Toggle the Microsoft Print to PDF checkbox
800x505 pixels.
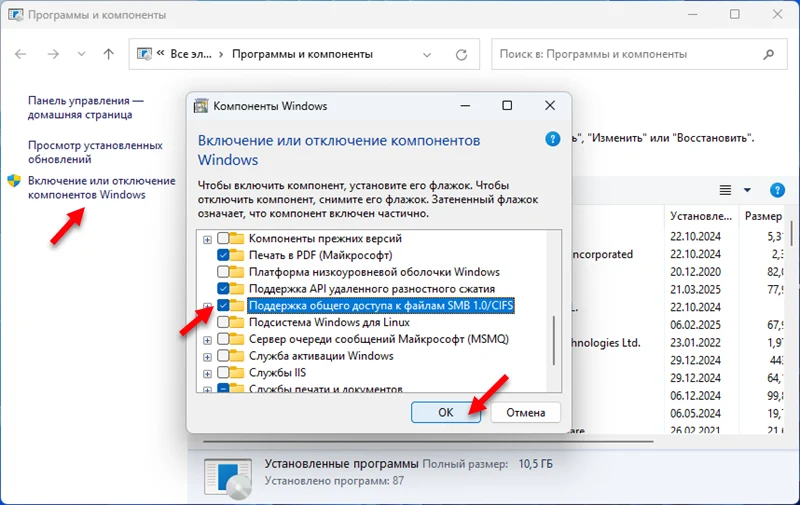[x=223, y=255]
